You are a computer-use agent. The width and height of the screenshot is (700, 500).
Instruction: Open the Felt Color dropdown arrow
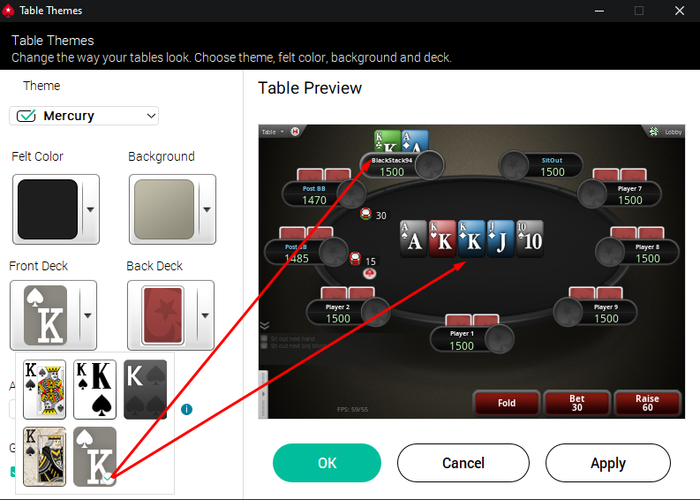(x=90, y=209)
